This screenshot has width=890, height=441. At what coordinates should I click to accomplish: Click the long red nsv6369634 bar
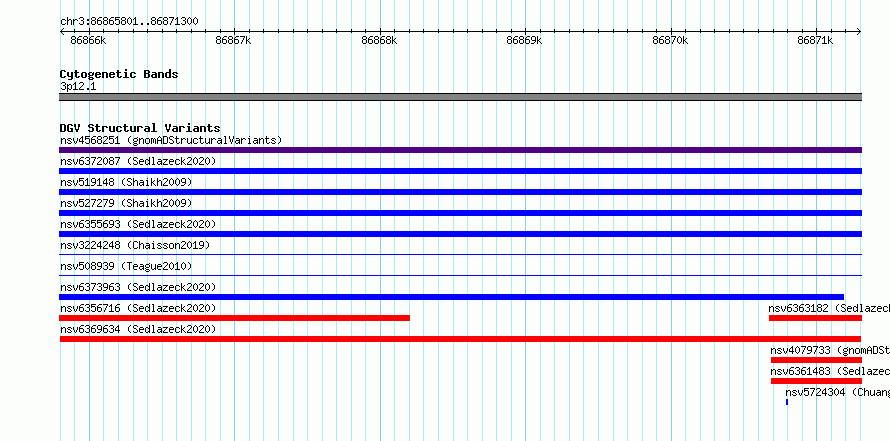click(460, 339)
